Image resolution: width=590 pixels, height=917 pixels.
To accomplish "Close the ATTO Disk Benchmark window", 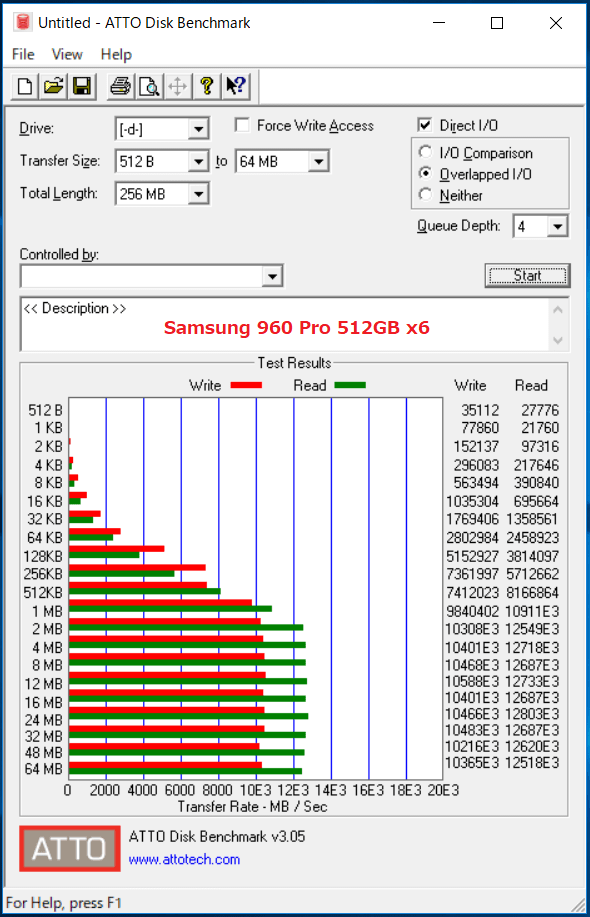I will pos(556,23).
